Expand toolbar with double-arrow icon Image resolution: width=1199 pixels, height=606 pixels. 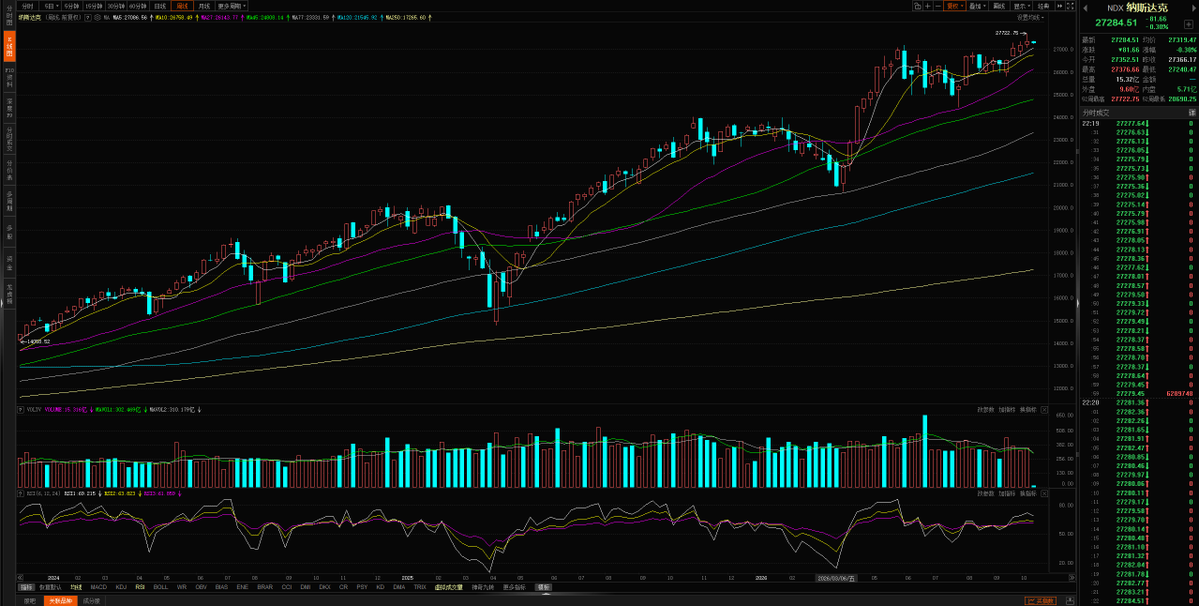coord(1060,6)
